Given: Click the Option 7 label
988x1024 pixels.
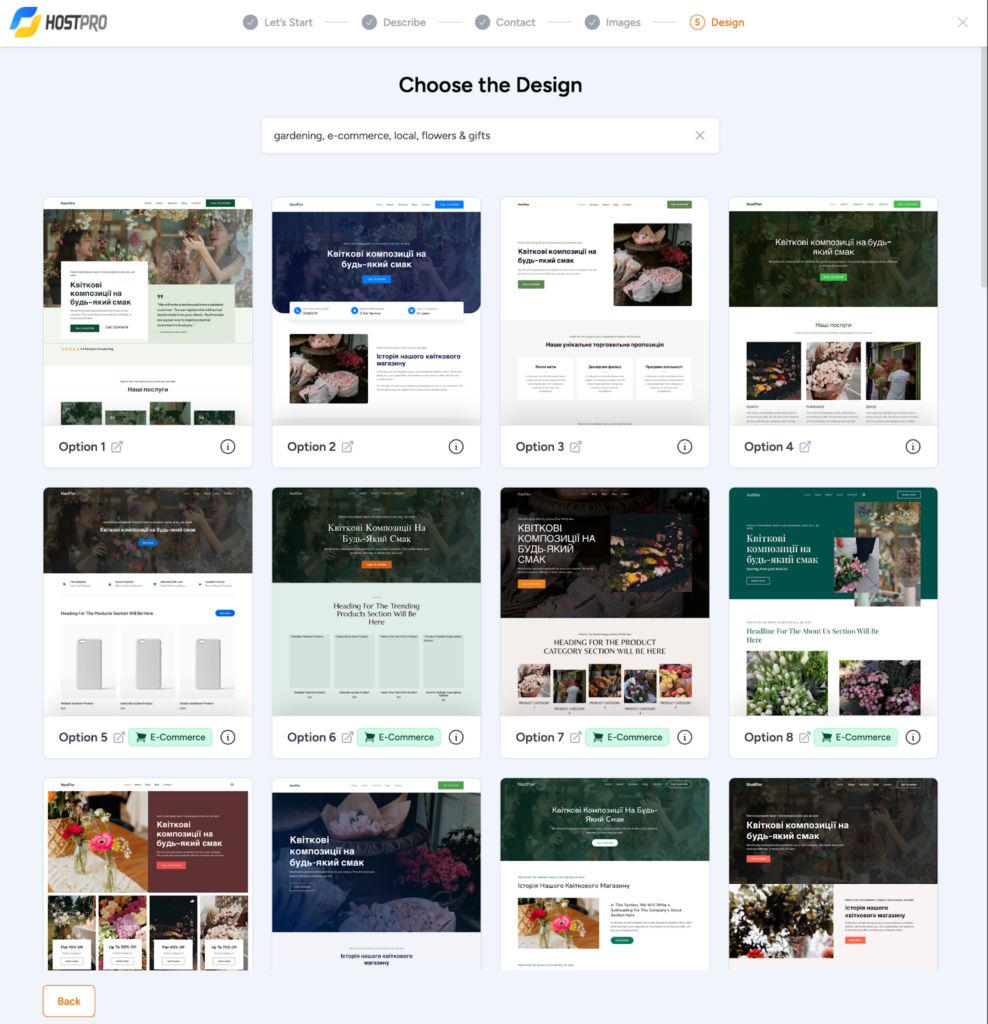Looking at the screenshot, I should [x=539, y=737].
